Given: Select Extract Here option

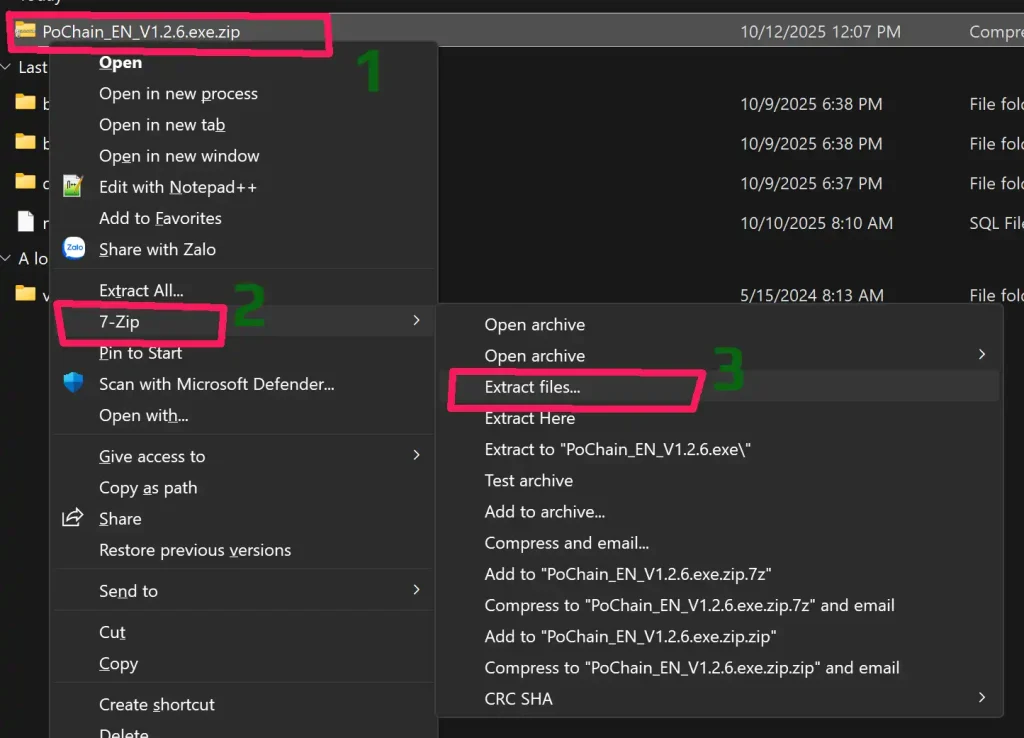Looking at the screenshot, I should [x=529, y=418].
